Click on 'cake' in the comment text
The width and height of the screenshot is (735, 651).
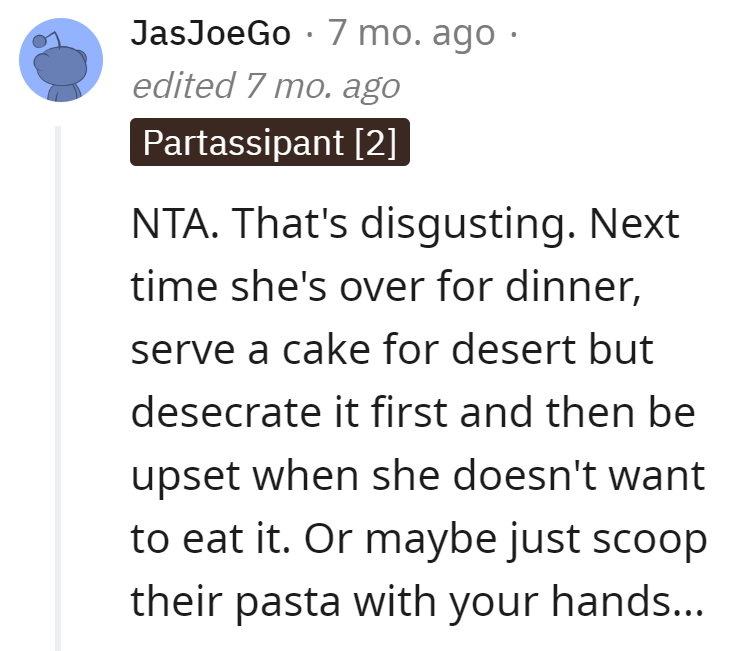click(326, 349)
